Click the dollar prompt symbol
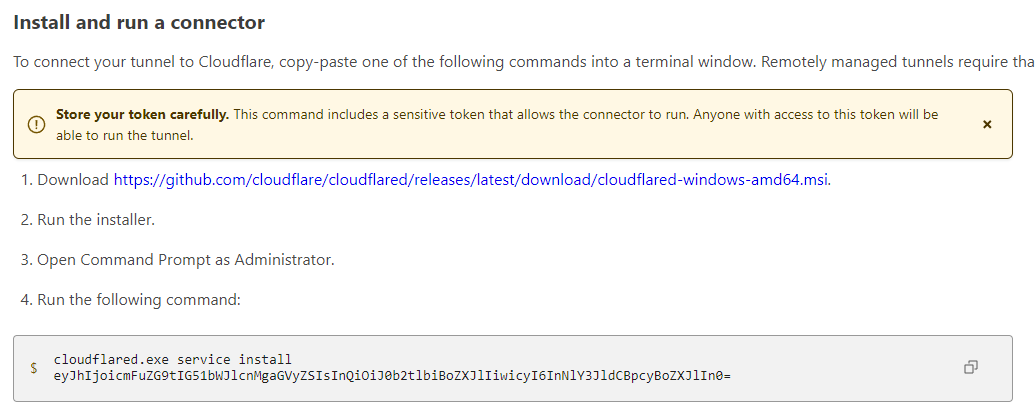Viewport: 1035px width, 416px height. point(34,368)
